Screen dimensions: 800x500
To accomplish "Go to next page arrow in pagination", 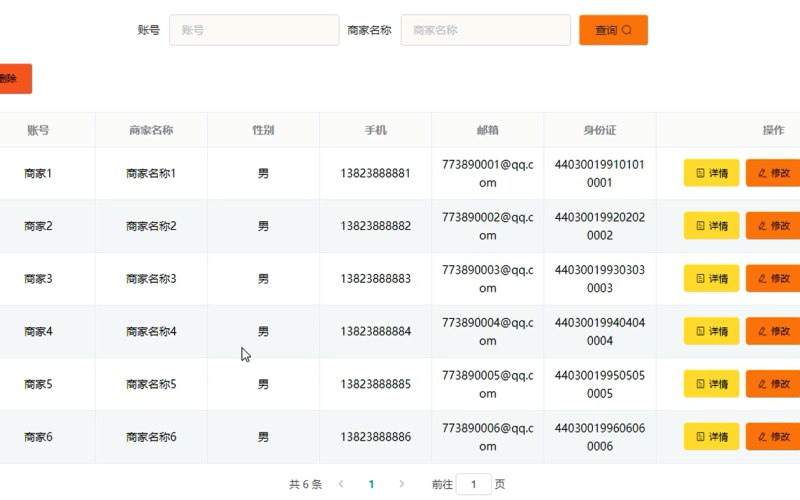I will pyautogui.click(x=402, y=484).
